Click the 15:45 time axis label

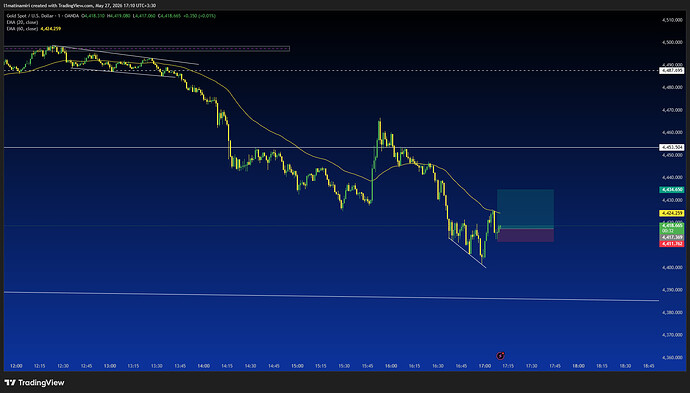367,366
